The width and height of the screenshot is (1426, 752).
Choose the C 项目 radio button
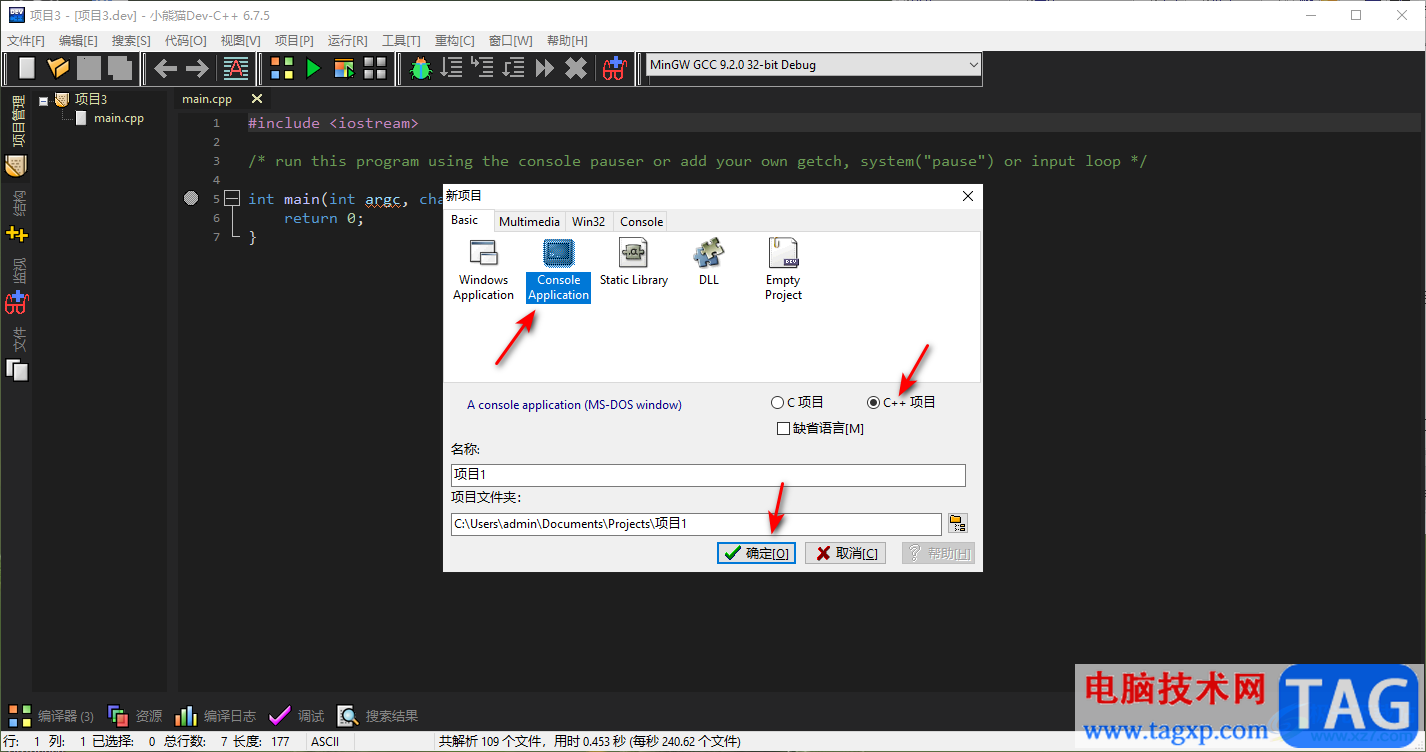(x=797, y=402)
